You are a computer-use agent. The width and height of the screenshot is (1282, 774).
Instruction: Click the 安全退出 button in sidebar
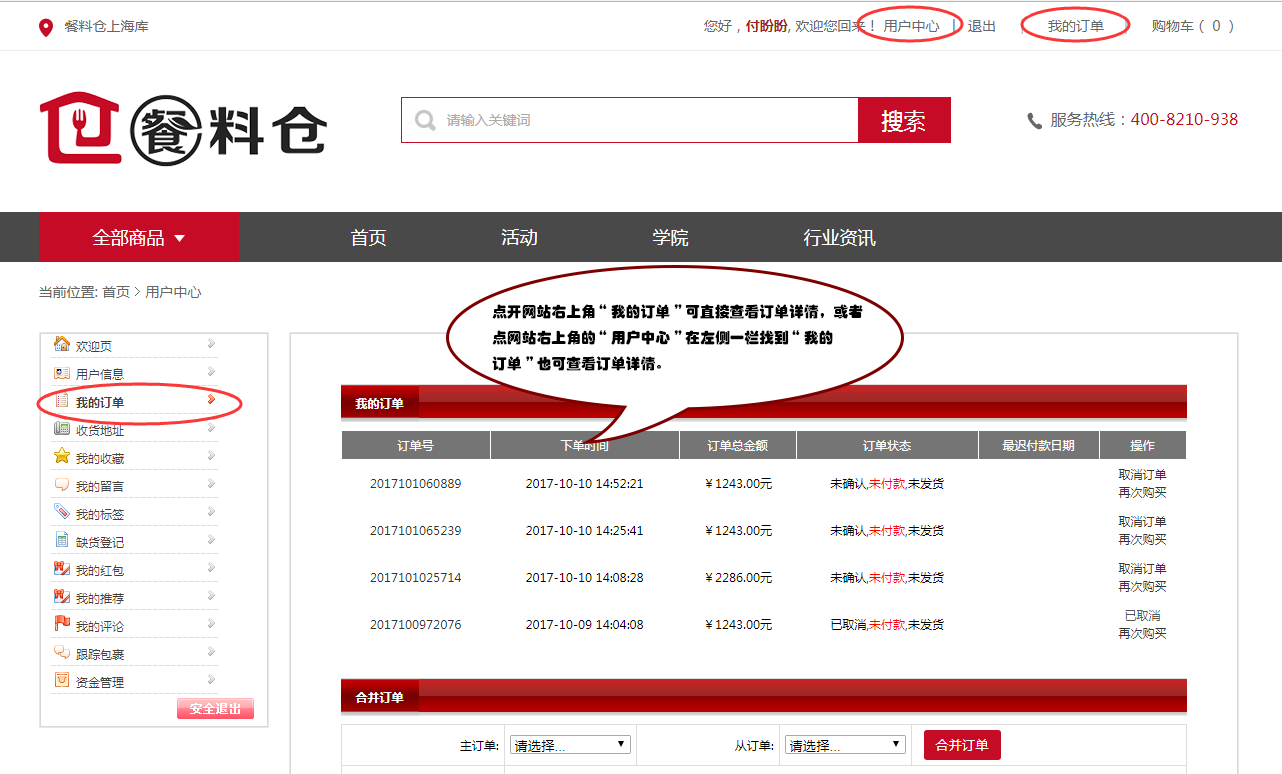215,709
